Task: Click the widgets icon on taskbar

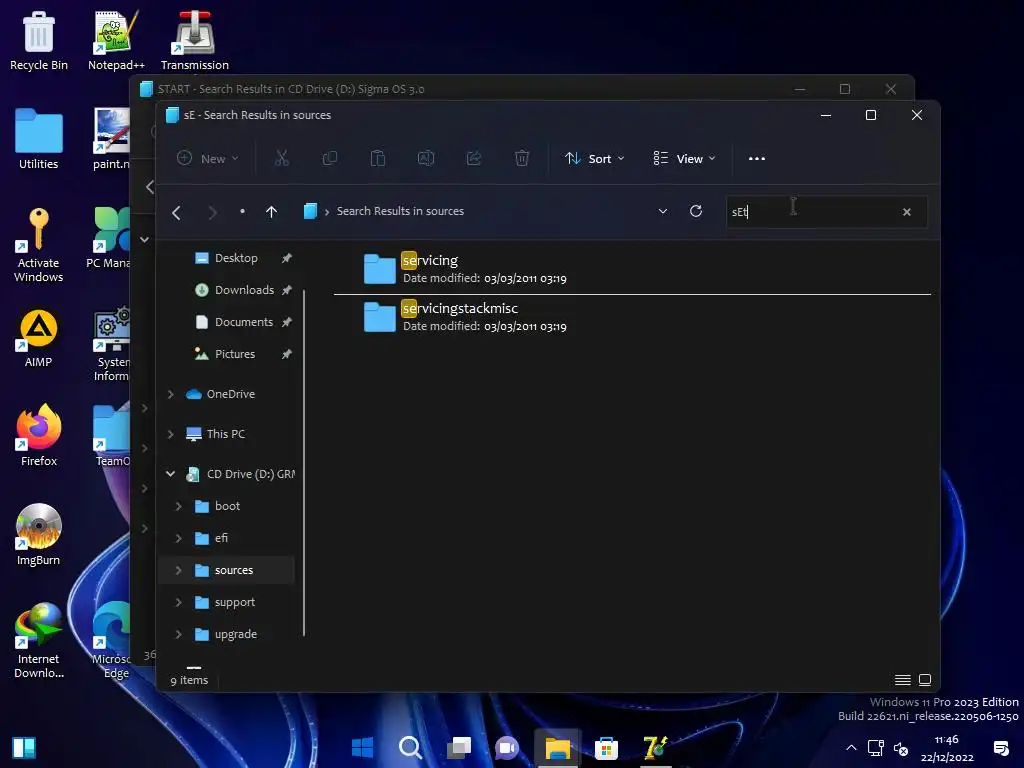Action: click(x=24, y=748)
